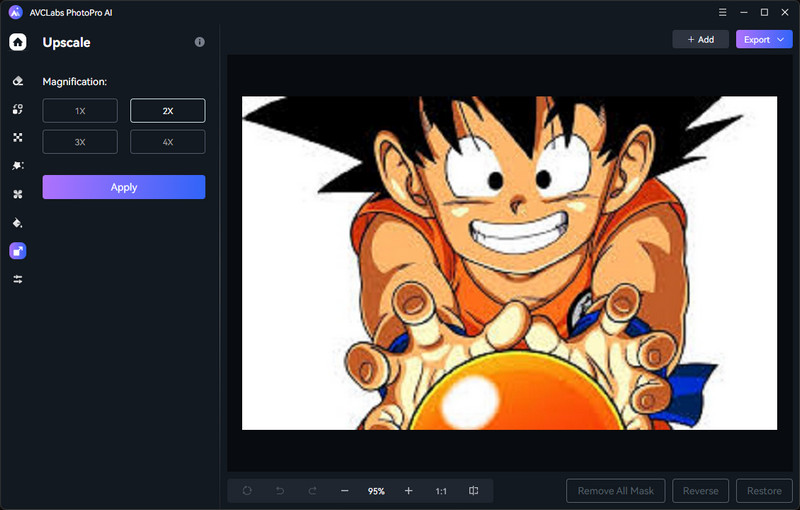The height and width of the screenshot is (510, 800).
Task: Click the 95% zoom level value
Action: click(377, 491)
